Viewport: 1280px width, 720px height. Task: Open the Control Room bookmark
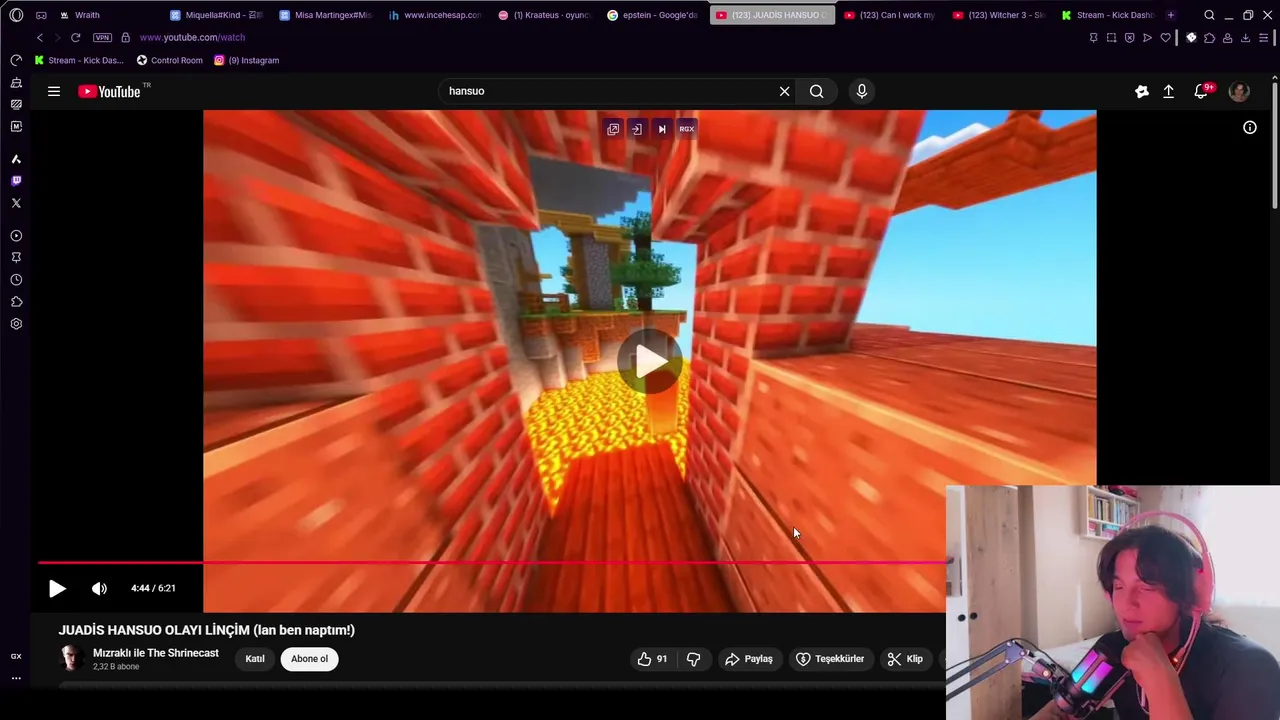click(x=169, y=60)
